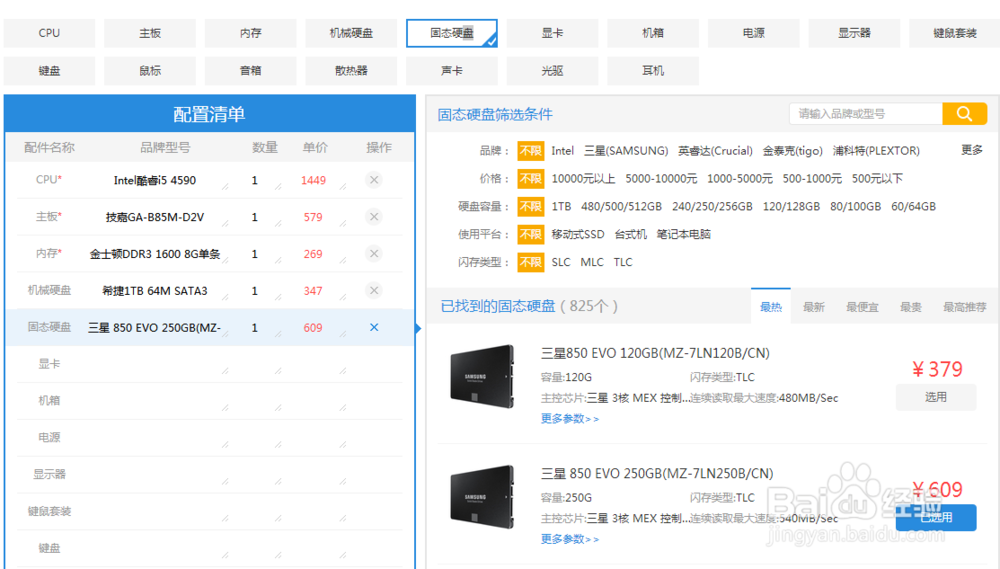Open the 电源 category tab
The image size is (1000, 569).
[754, 33]
